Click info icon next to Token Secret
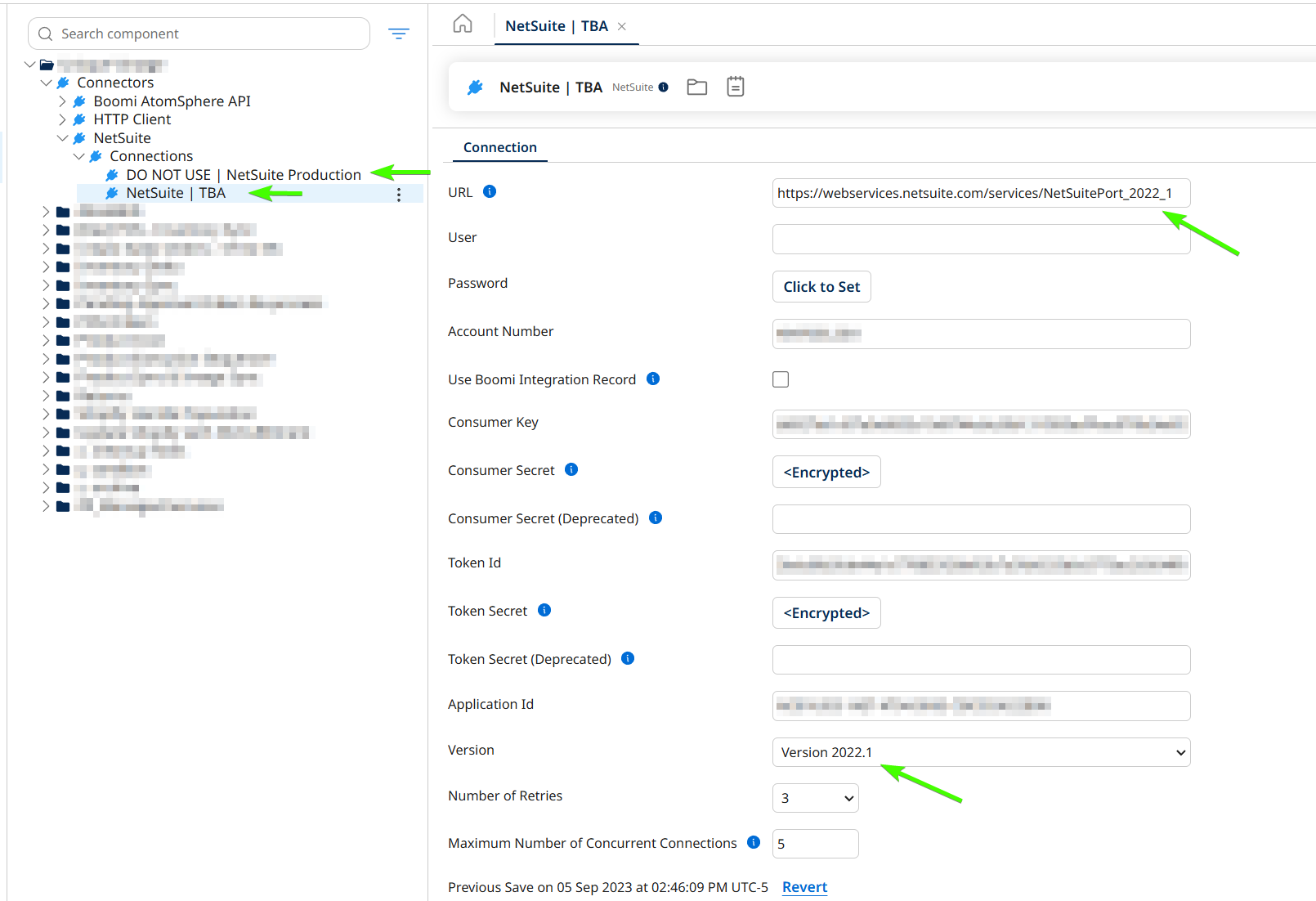Viewport: 1316px width, 901px height. [544, 610]
